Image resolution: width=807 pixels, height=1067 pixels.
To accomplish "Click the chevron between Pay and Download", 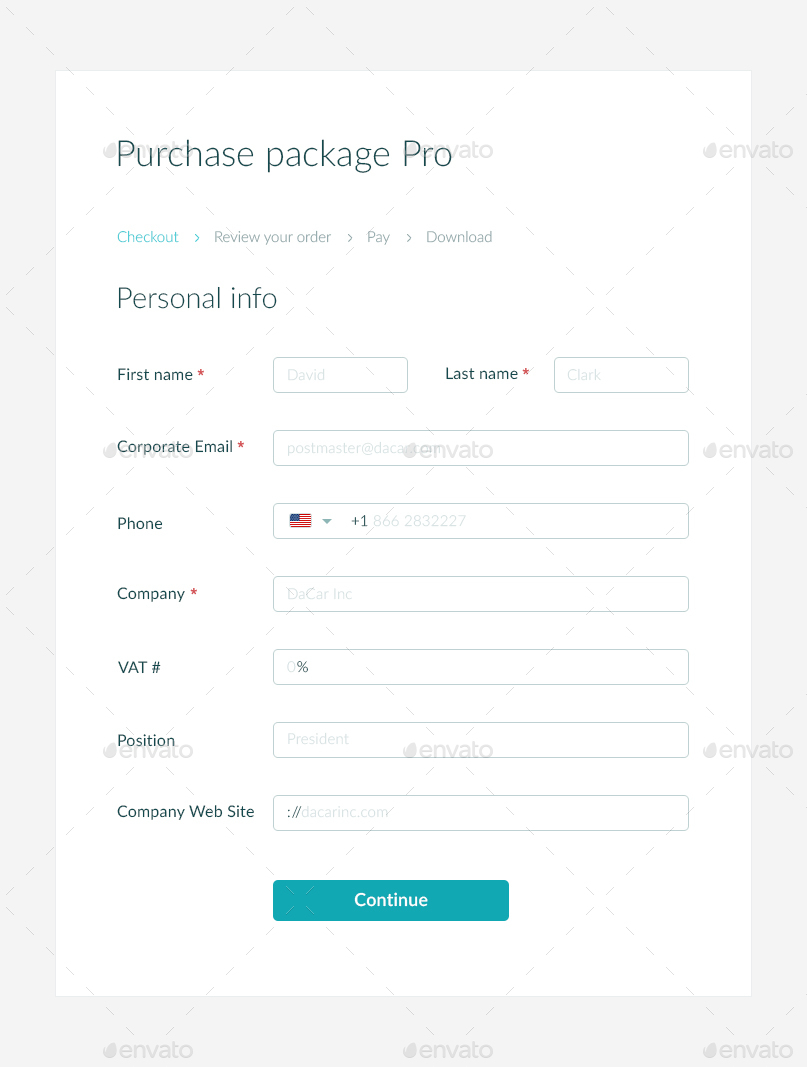I will [x=409, y=237].
